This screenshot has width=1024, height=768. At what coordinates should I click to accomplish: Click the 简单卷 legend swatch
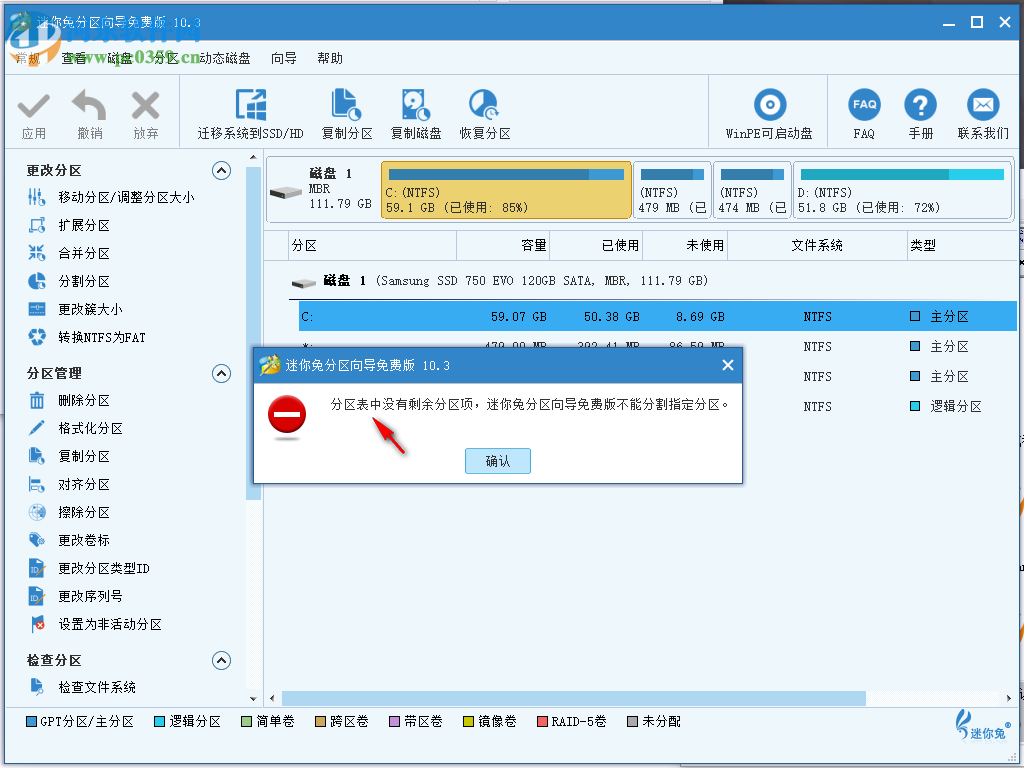(245, 720)
